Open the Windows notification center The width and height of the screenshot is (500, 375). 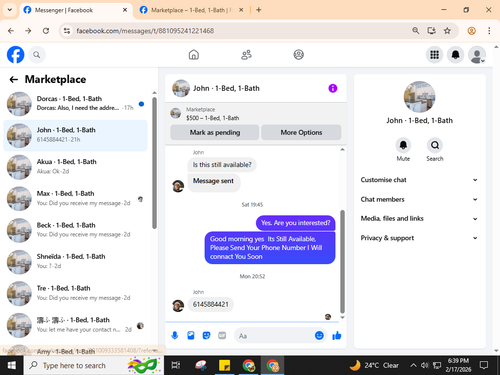tap(484, 365)
